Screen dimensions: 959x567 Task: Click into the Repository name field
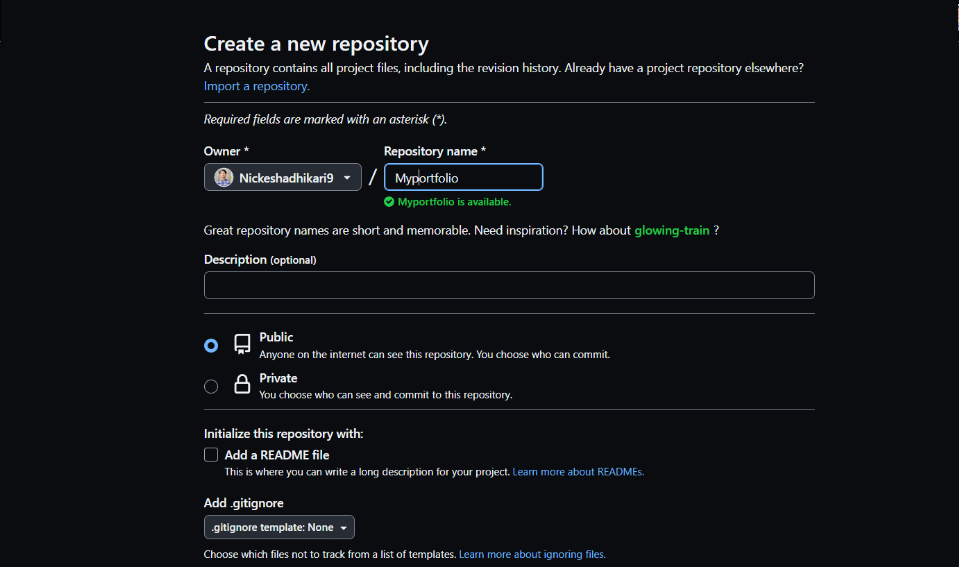pyautogui.click(x=463, y=177)
